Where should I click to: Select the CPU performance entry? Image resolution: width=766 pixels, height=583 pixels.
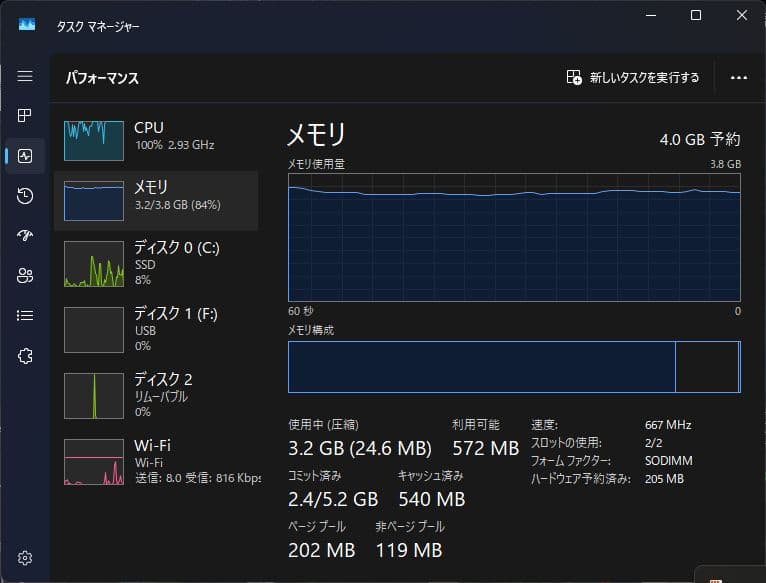(156, 141)
